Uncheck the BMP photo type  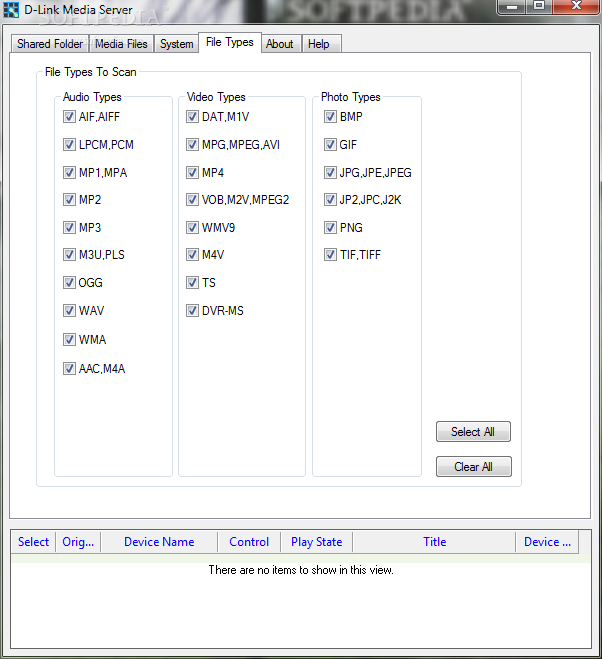pos(330,116)
